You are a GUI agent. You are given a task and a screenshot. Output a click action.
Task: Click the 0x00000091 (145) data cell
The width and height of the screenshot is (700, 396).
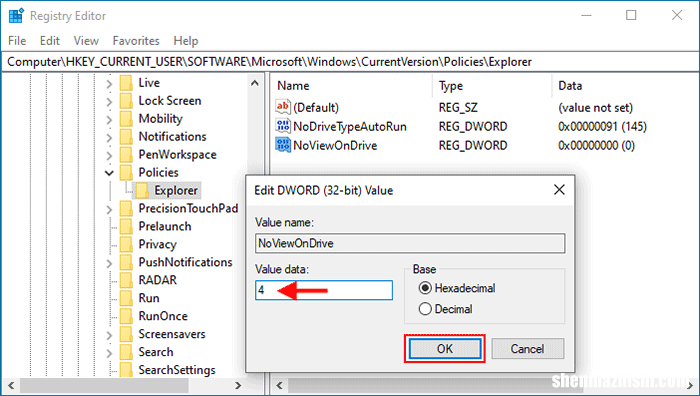pyautogui.click(x=602, y=126)
